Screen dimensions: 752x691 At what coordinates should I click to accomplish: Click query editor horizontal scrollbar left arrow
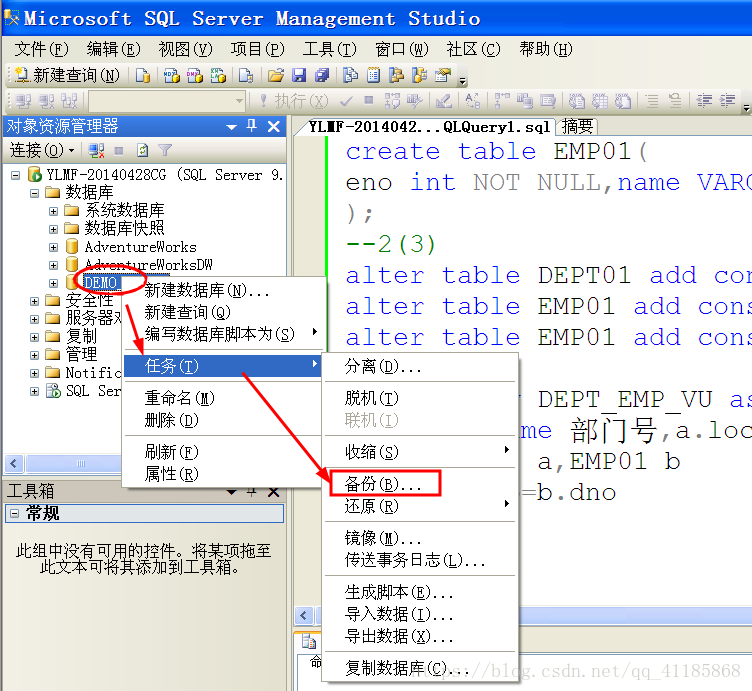point(303,615)
